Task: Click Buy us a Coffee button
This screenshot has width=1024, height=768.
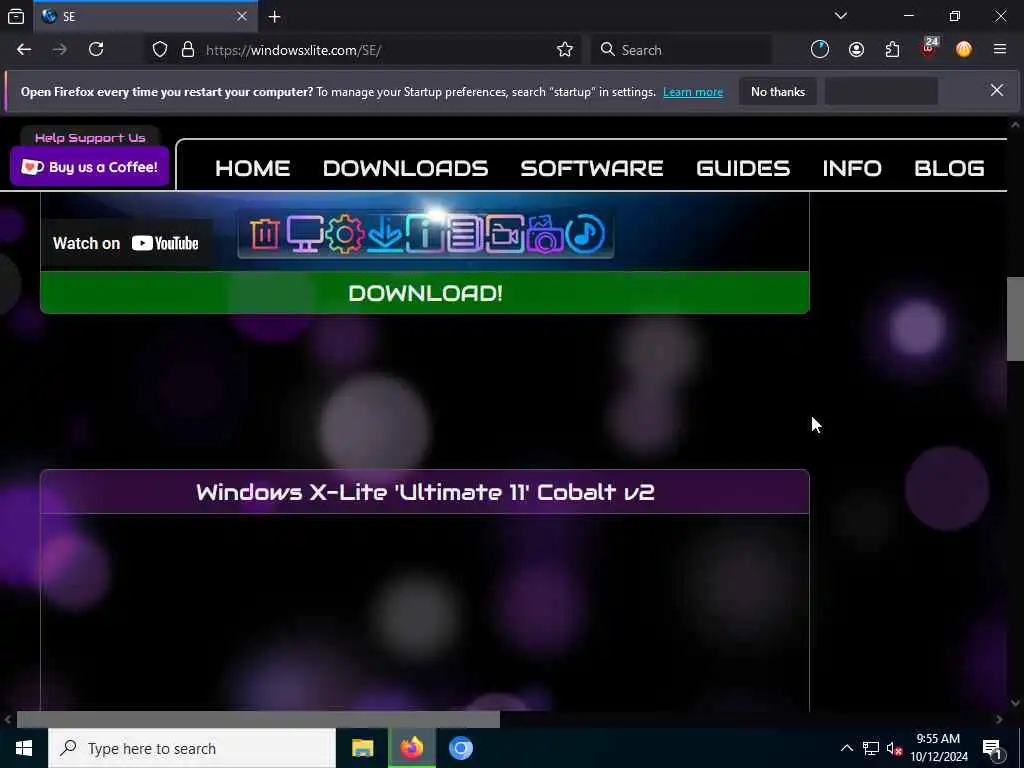Action: pos(89,167)
